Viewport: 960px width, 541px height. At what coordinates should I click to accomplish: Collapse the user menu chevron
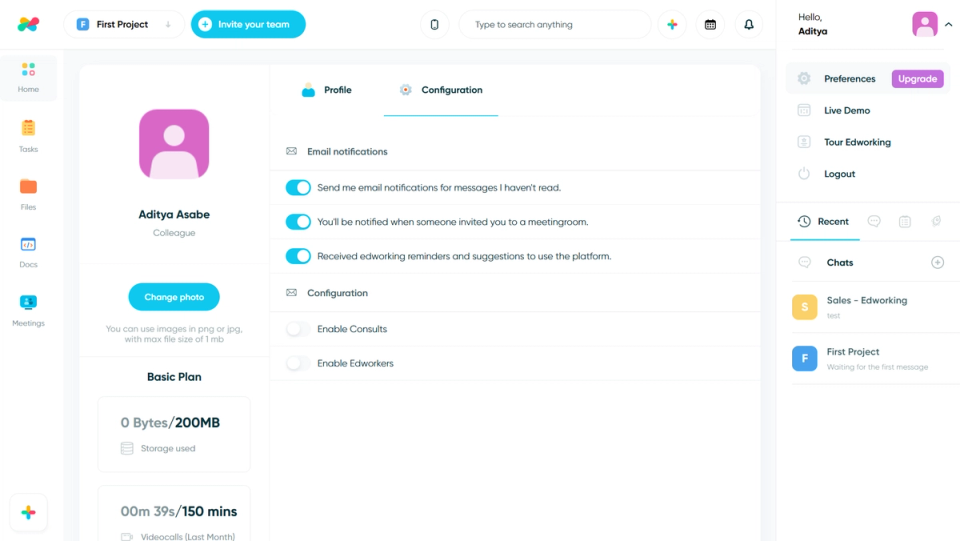tap(948, 25)
